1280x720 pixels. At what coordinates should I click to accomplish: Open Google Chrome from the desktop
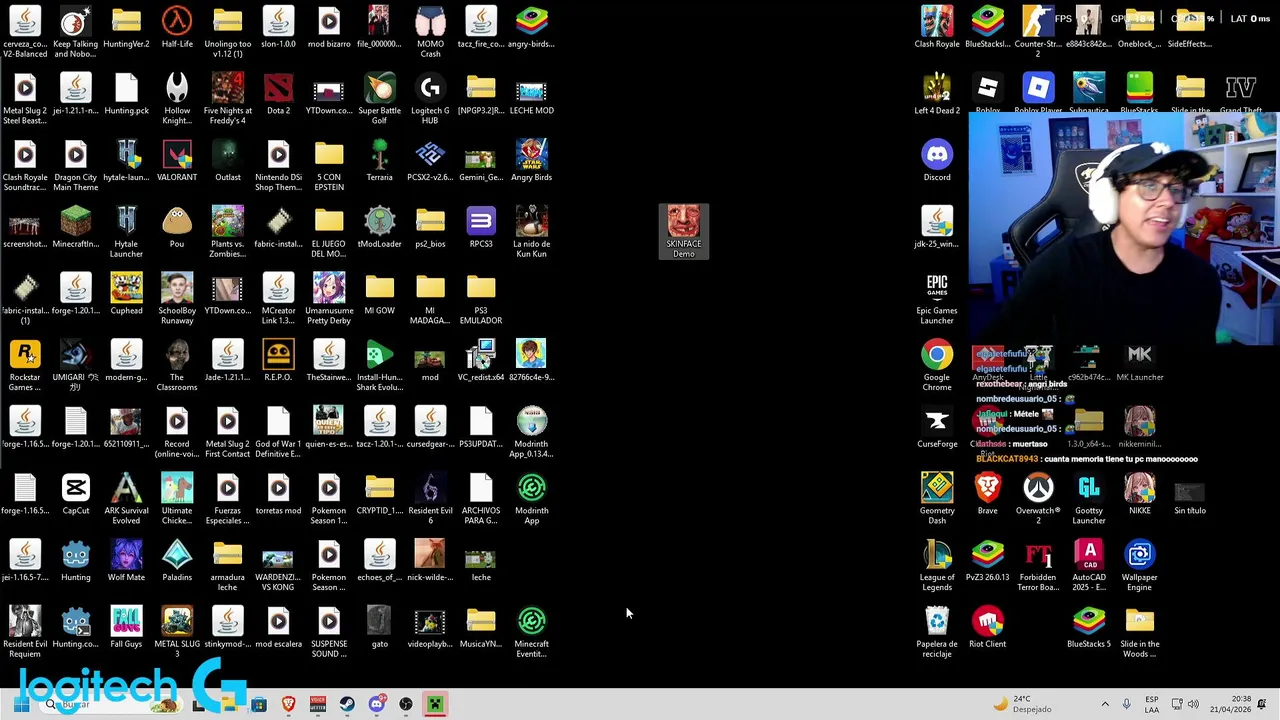click(937, 367)
